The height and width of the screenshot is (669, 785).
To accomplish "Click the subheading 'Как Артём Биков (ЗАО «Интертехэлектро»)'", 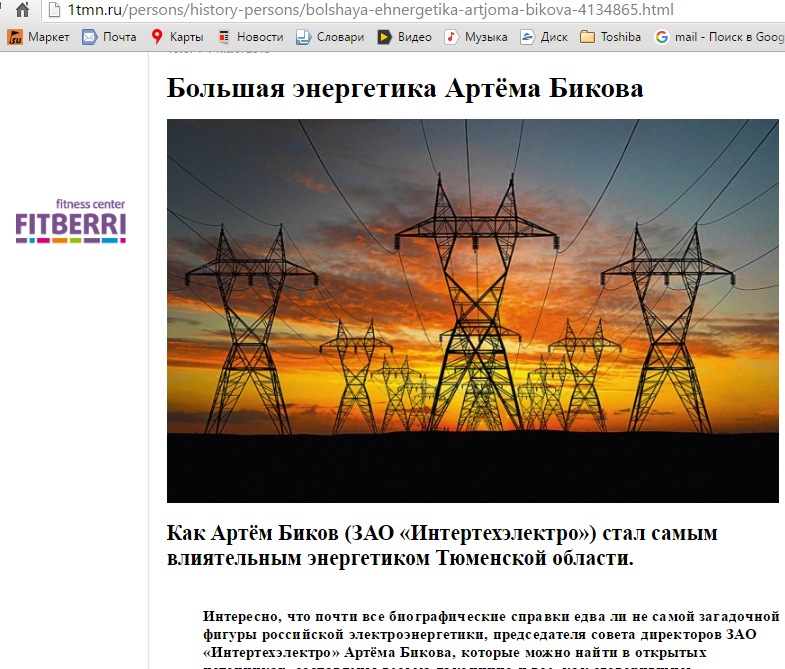I will click(381, 533).
